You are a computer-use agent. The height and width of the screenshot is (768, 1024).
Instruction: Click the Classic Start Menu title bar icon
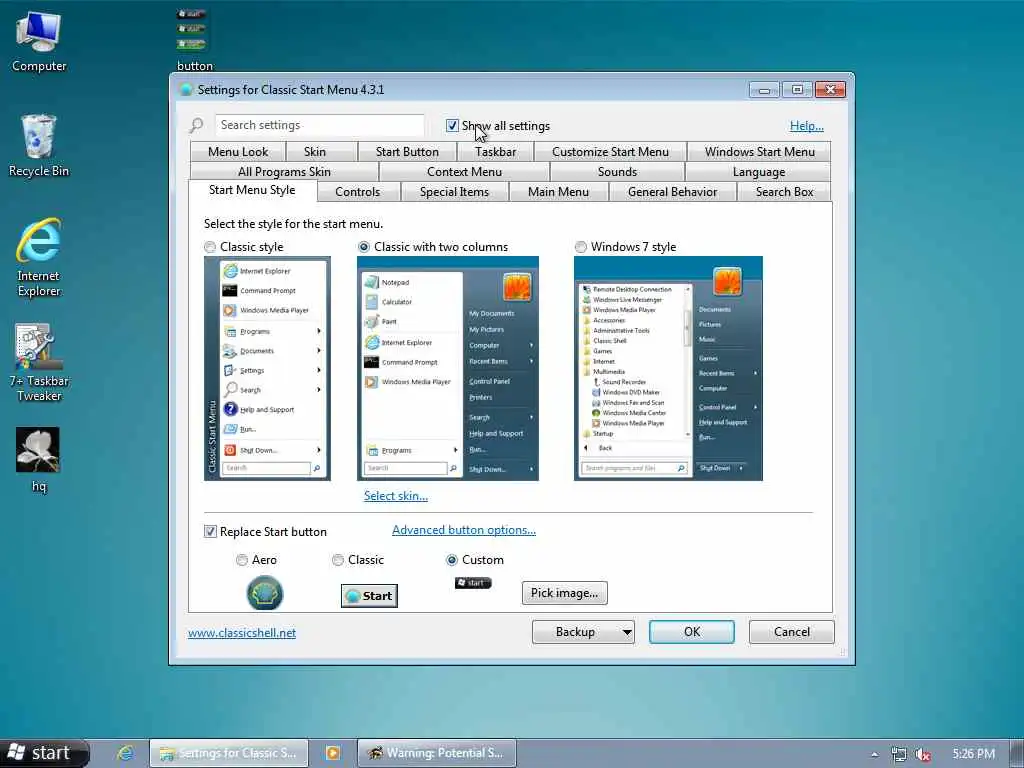[186, 89]
